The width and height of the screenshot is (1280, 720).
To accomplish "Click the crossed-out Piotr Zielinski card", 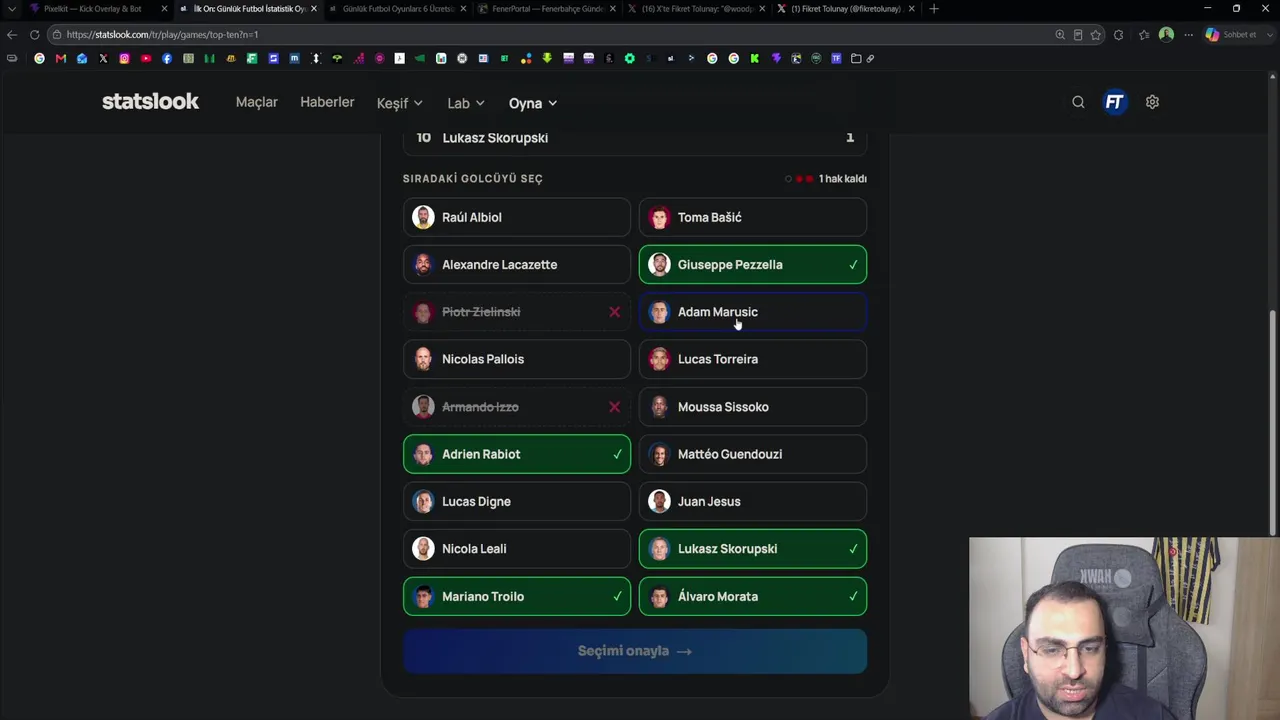I will click(x=517, y=312).
